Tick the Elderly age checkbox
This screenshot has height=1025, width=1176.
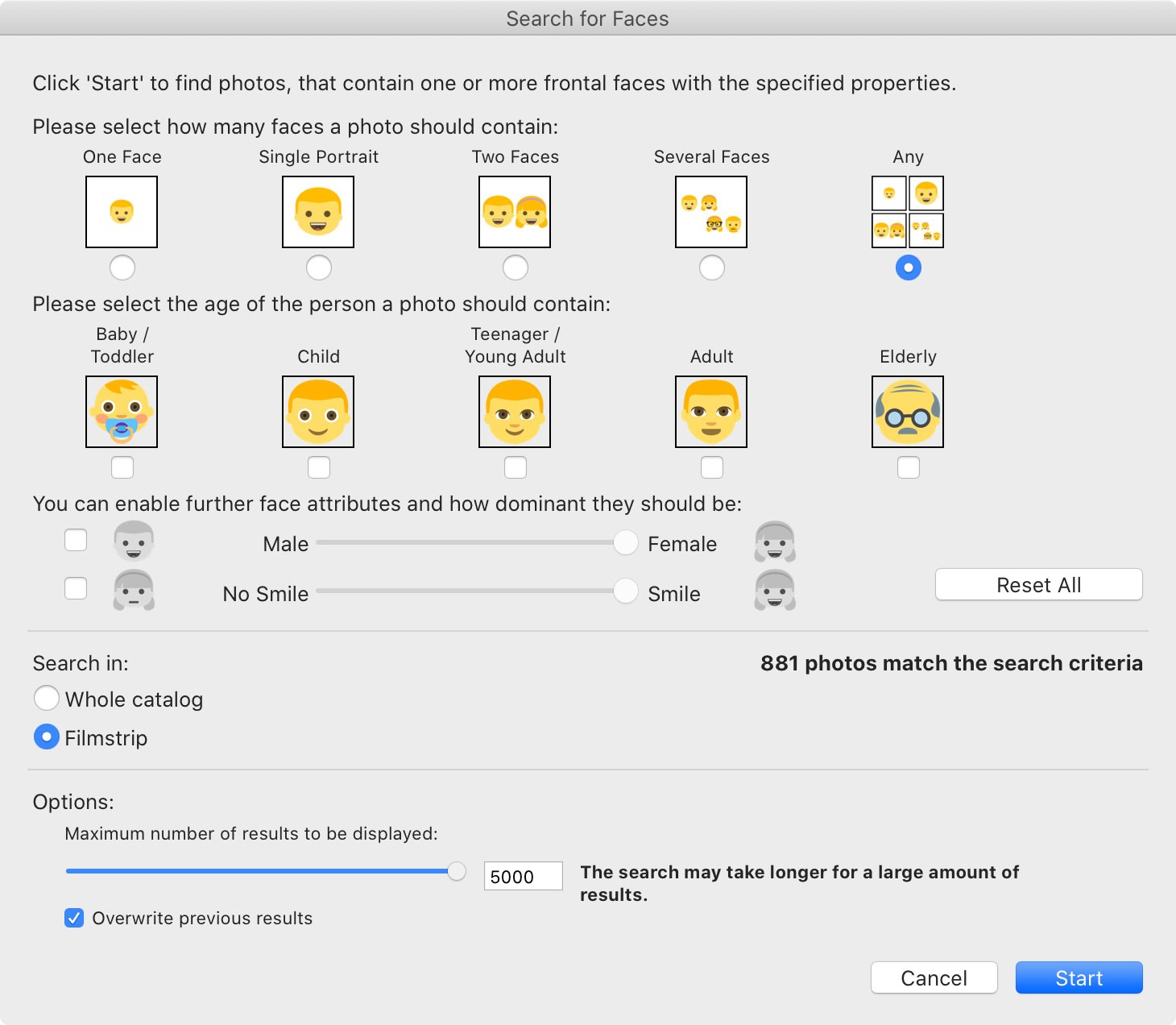pyautogui.click(x=908, y=467)
